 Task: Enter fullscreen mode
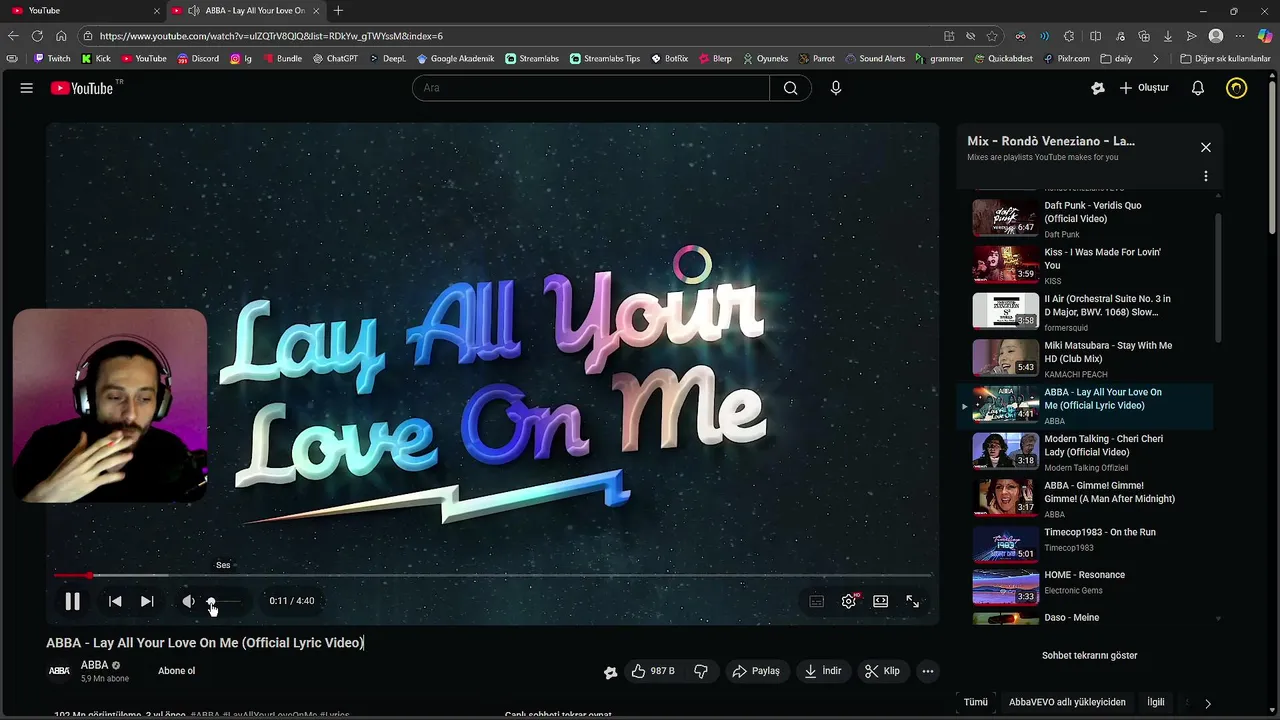[x=913, y=601]
